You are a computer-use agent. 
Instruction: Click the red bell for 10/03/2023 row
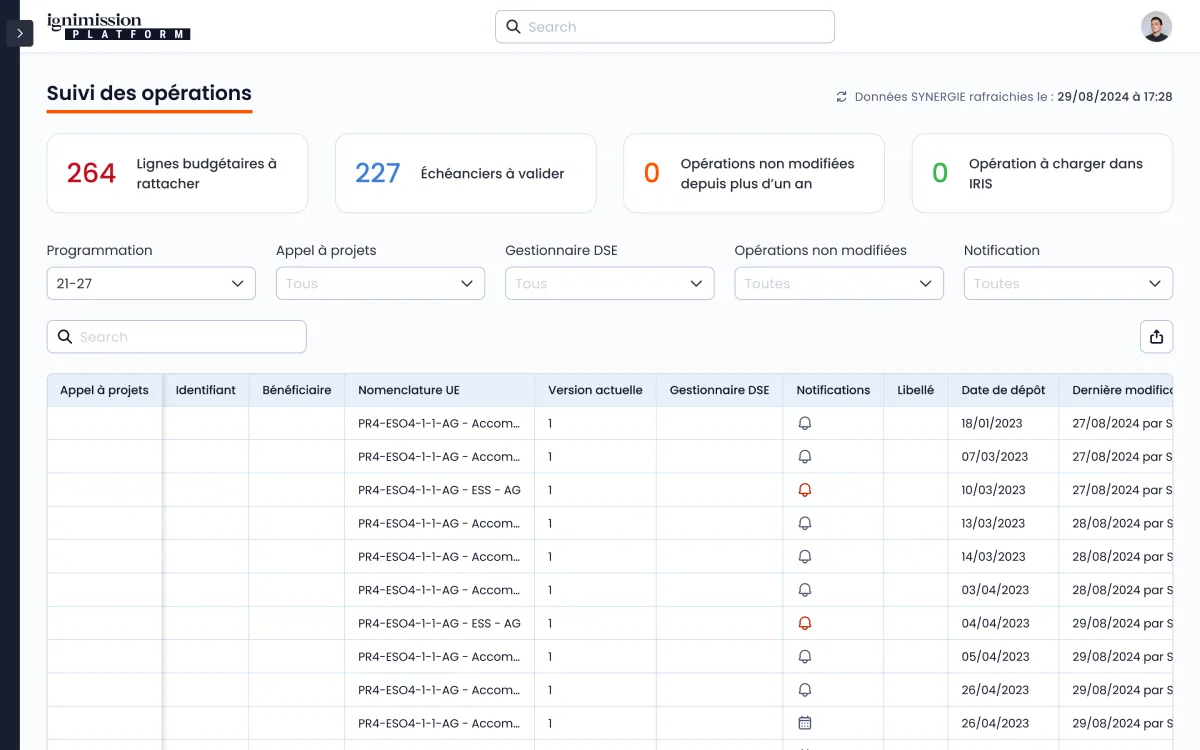pos(805,490)
